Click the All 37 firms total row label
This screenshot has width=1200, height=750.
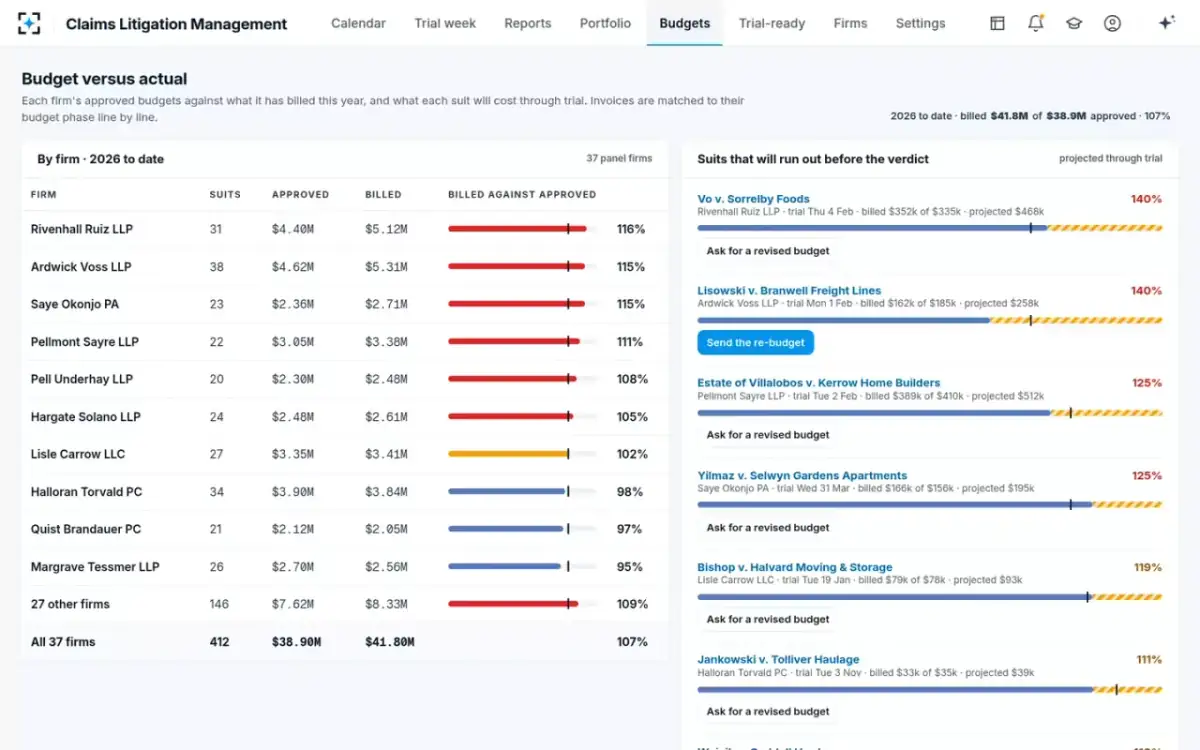[63, 642]
